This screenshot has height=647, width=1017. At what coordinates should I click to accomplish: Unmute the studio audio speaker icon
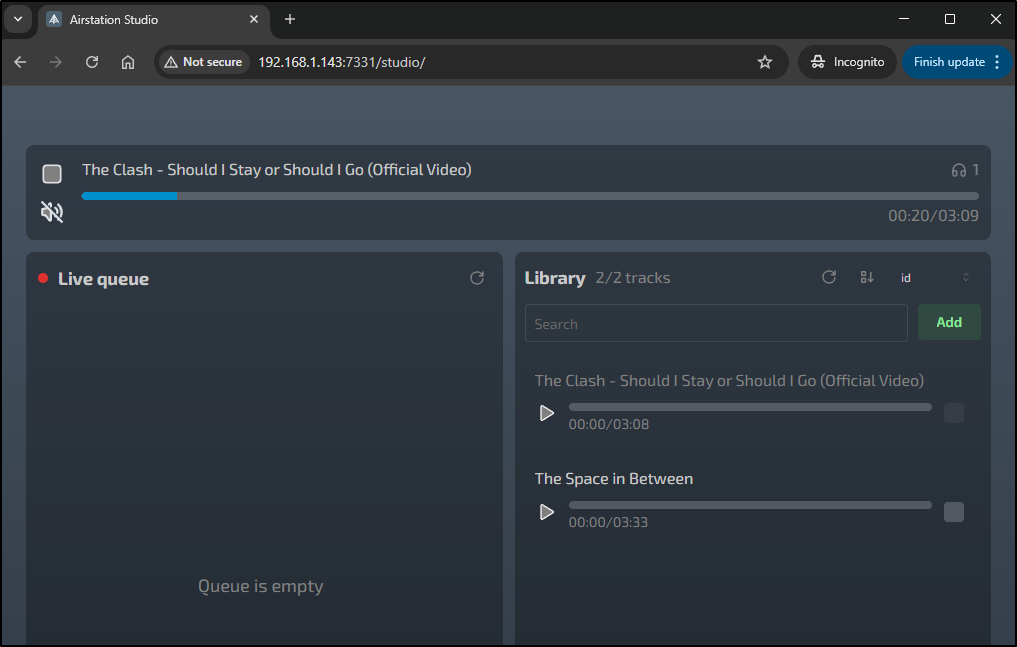(52, 211)
